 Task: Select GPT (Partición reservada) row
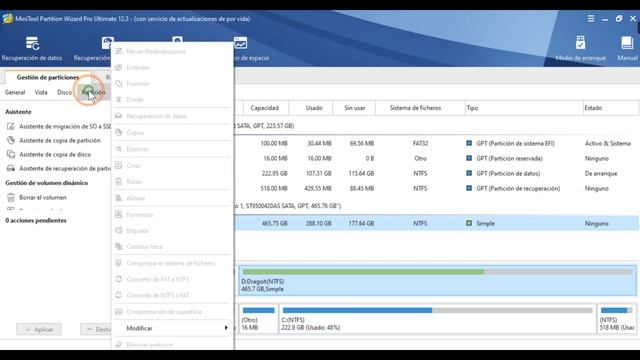click(436, 158)
